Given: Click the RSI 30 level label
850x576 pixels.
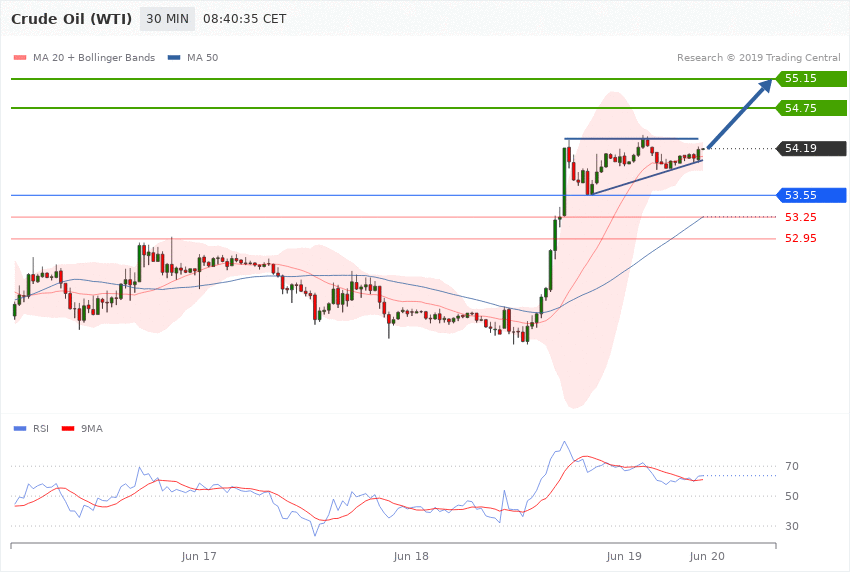Looking at the screenshot, I should (x=792, y=526).
